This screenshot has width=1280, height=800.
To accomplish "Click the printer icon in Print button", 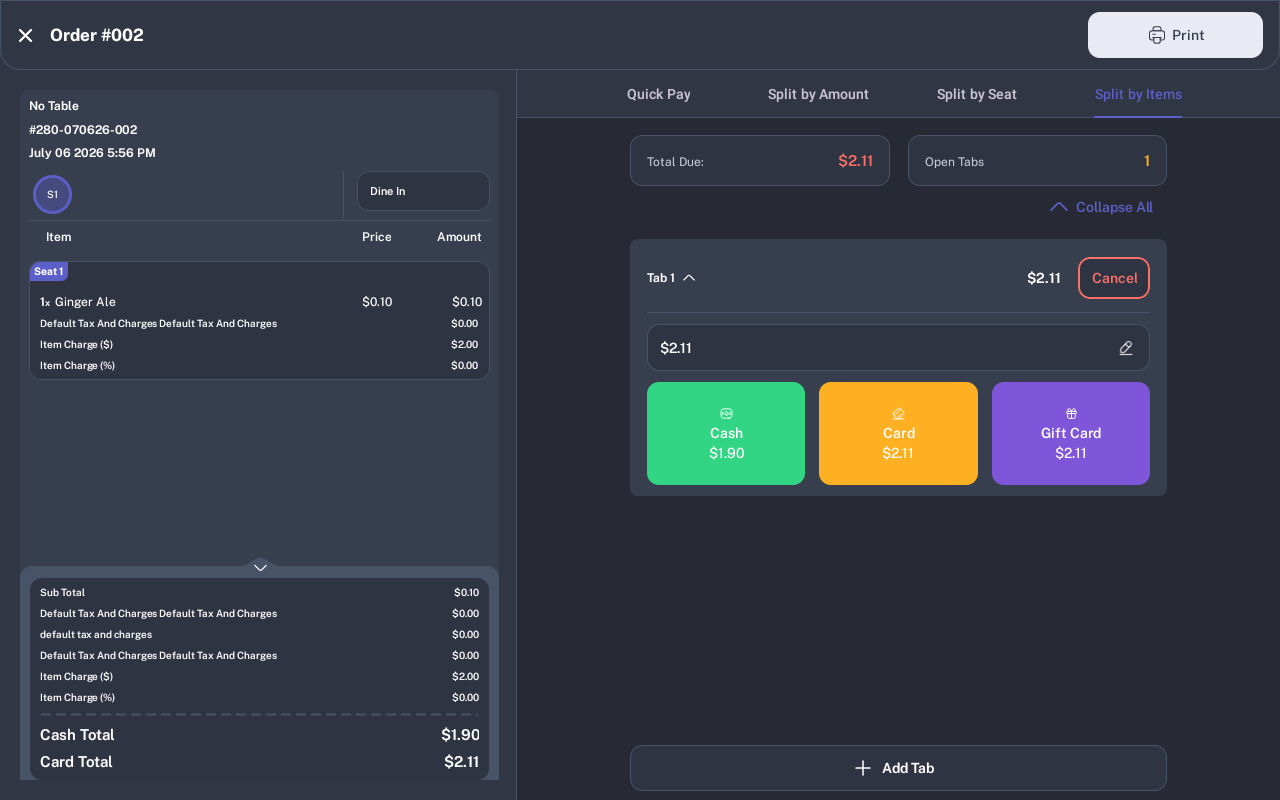I will pos(1157,35).
